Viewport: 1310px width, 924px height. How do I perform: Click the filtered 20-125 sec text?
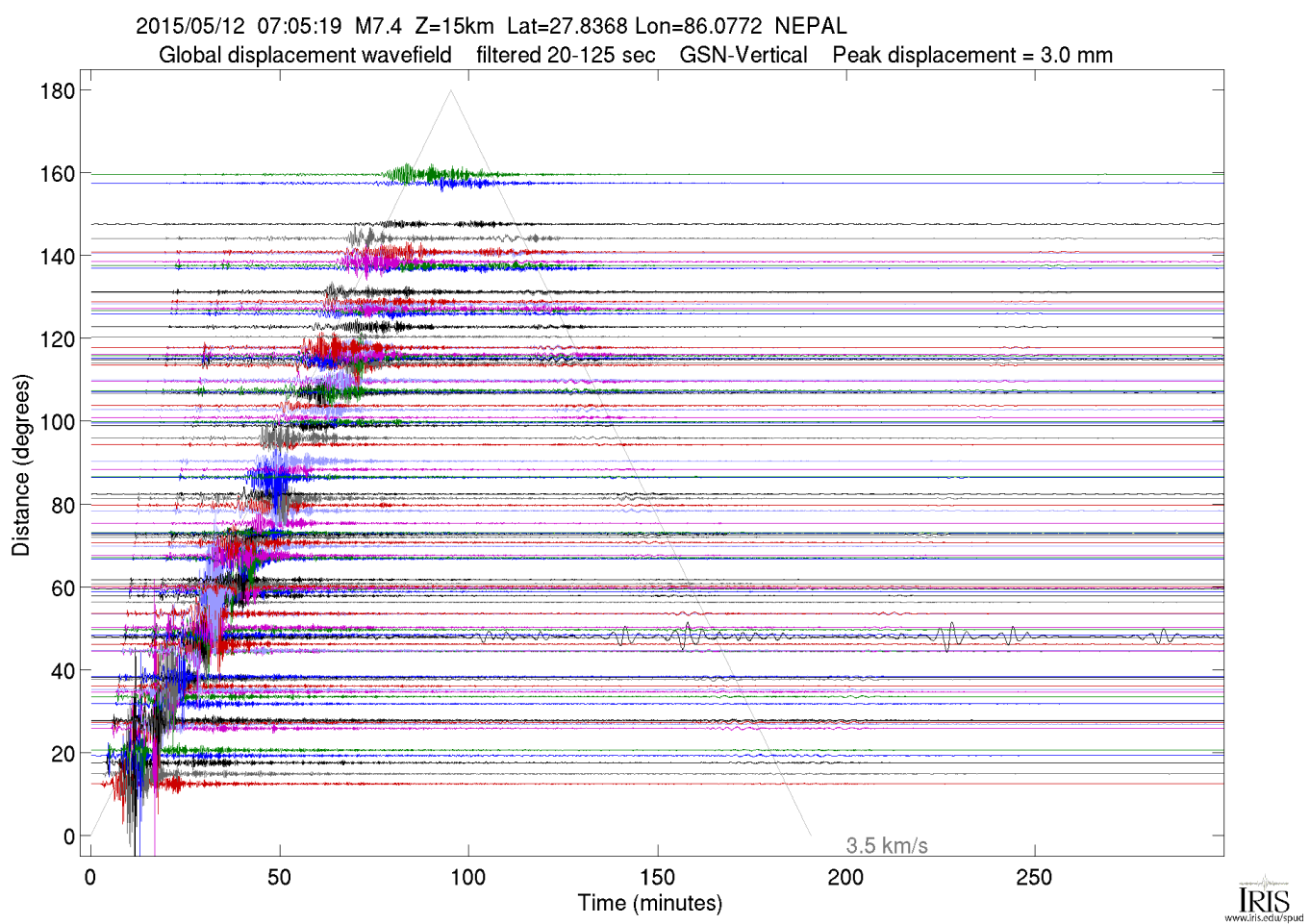point(566,55)
